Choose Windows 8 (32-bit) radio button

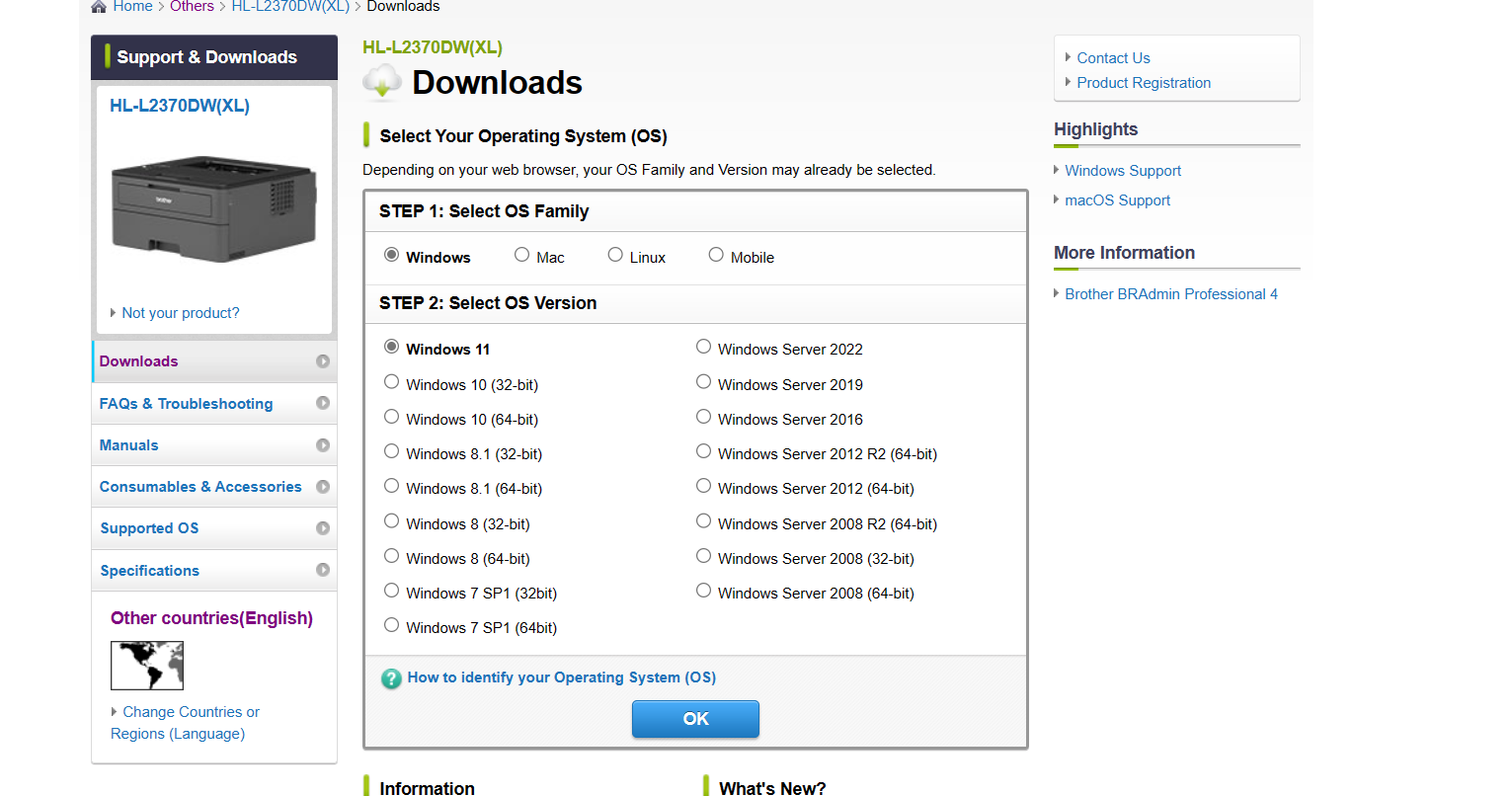pyautogui.click(x=391, y=521)
